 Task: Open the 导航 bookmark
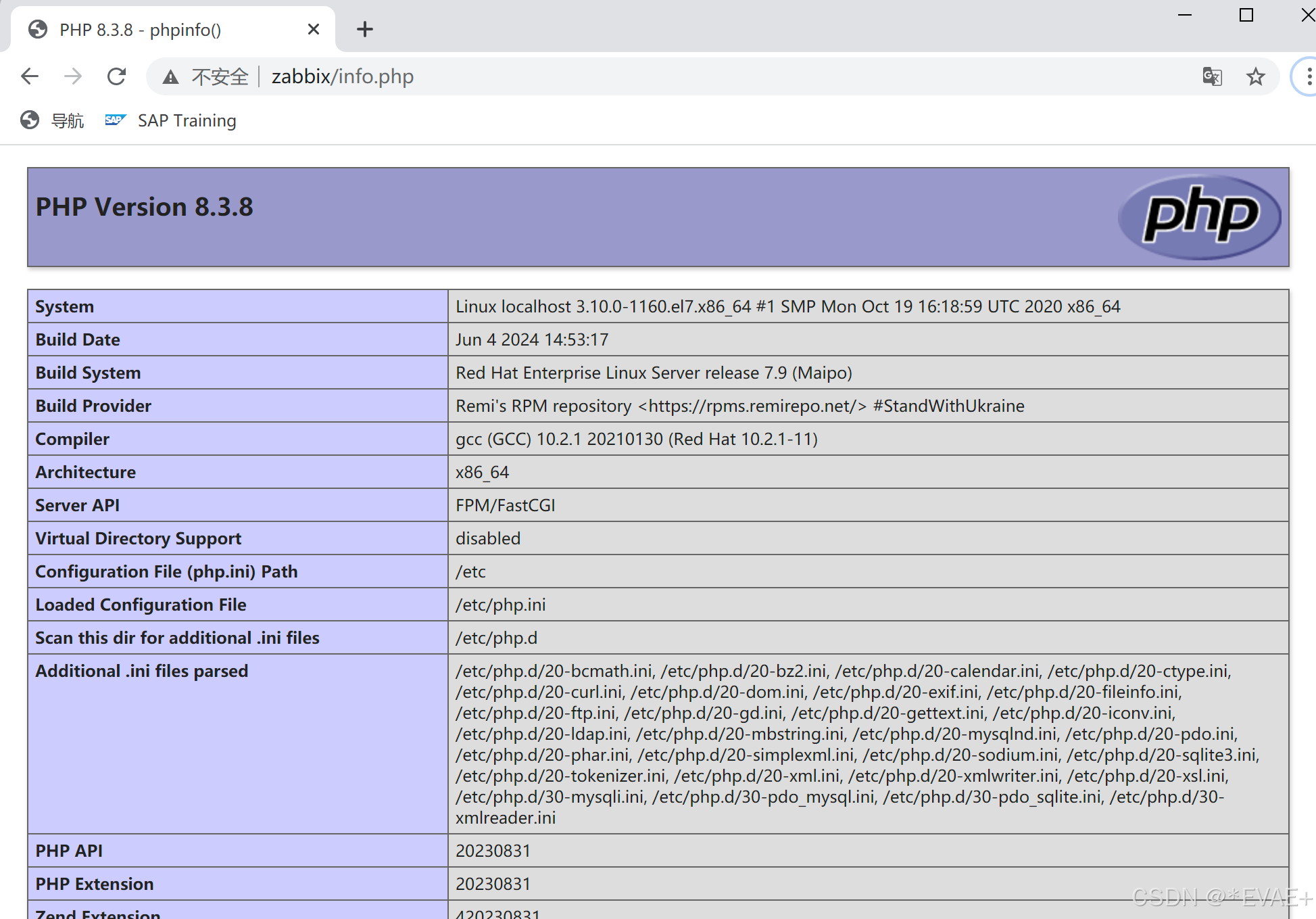pos(68,120)
